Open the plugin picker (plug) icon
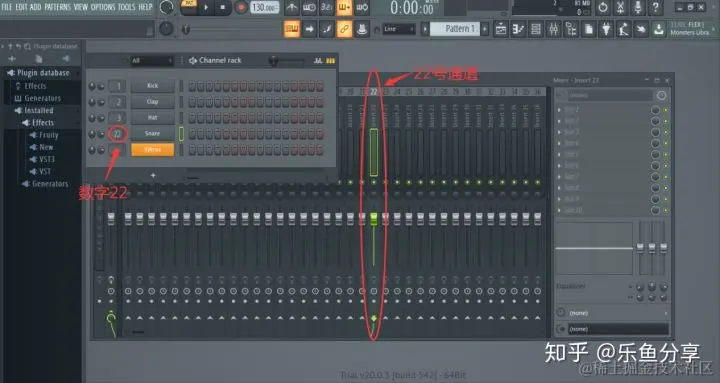 [x=606, y=29]
